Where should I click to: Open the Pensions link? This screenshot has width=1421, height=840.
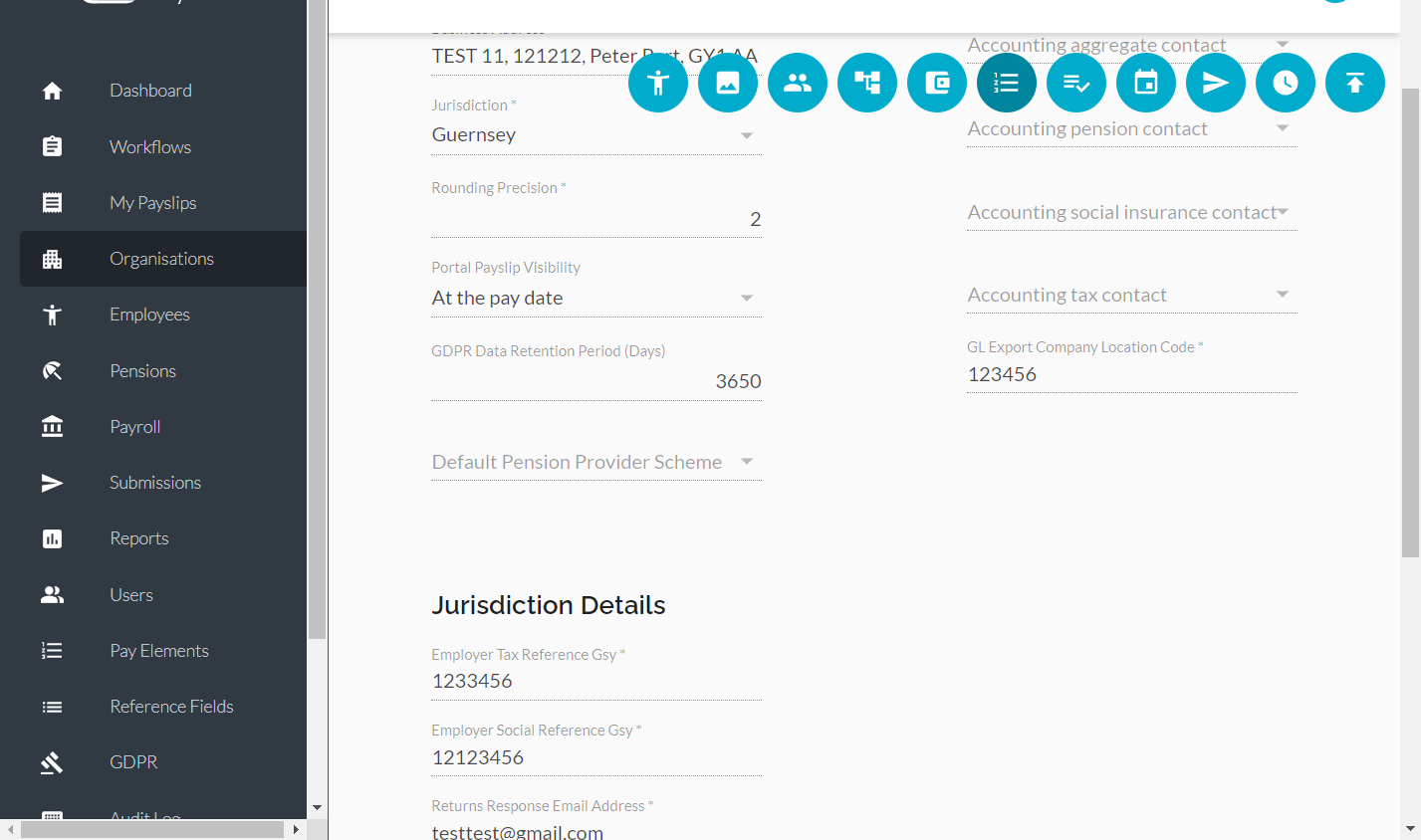point(142,370)
